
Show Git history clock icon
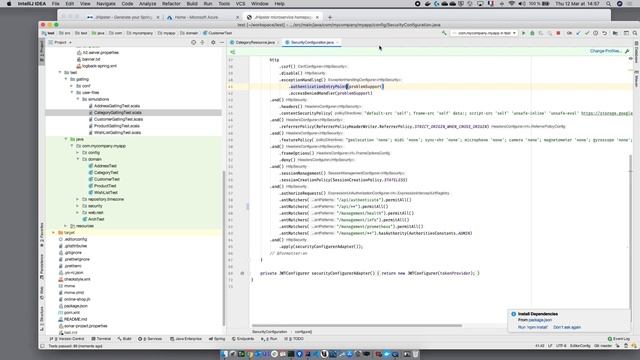point(596,33)
